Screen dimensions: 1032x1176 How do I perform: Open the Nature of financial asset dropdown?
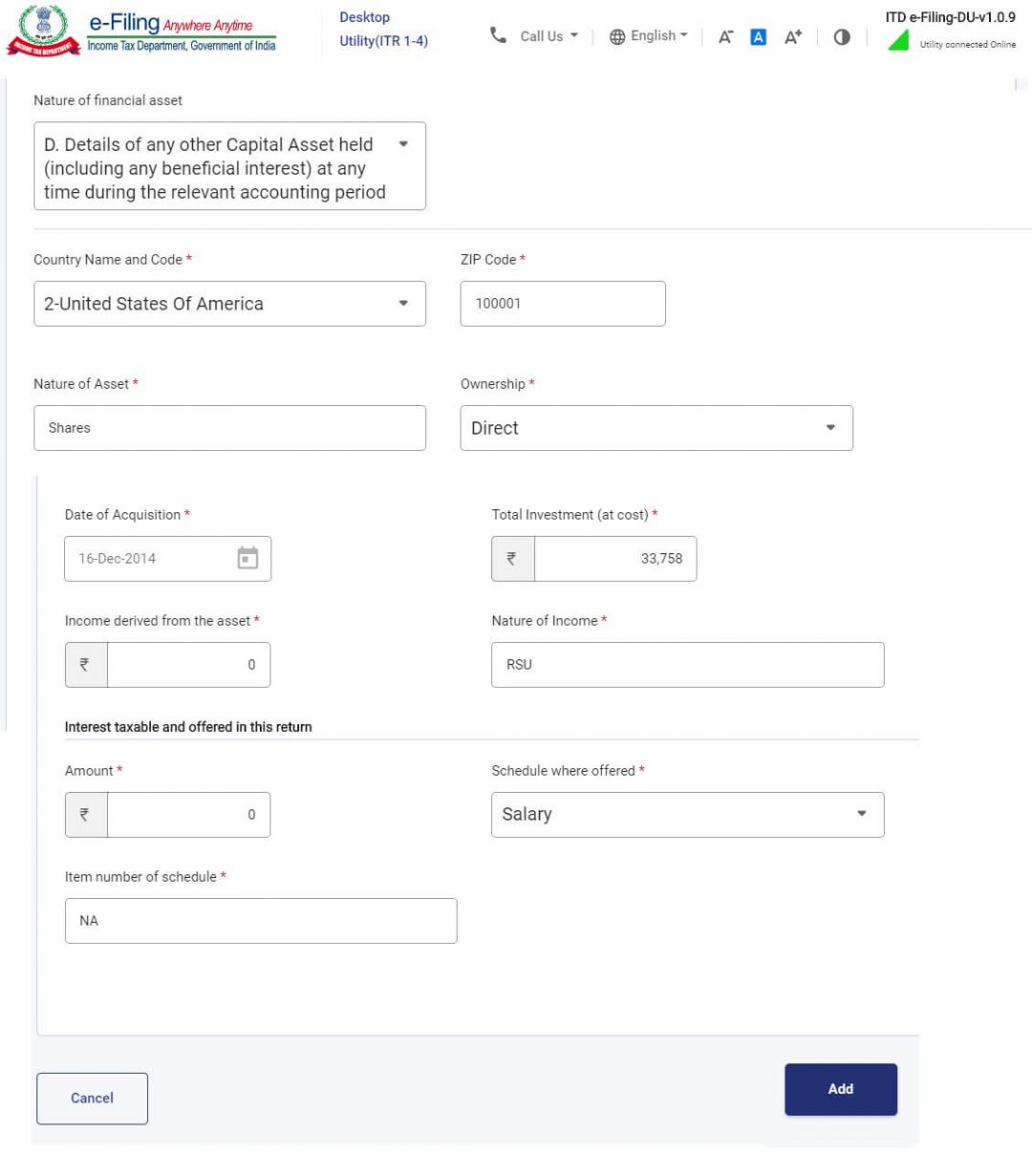(x=229, y=166)
